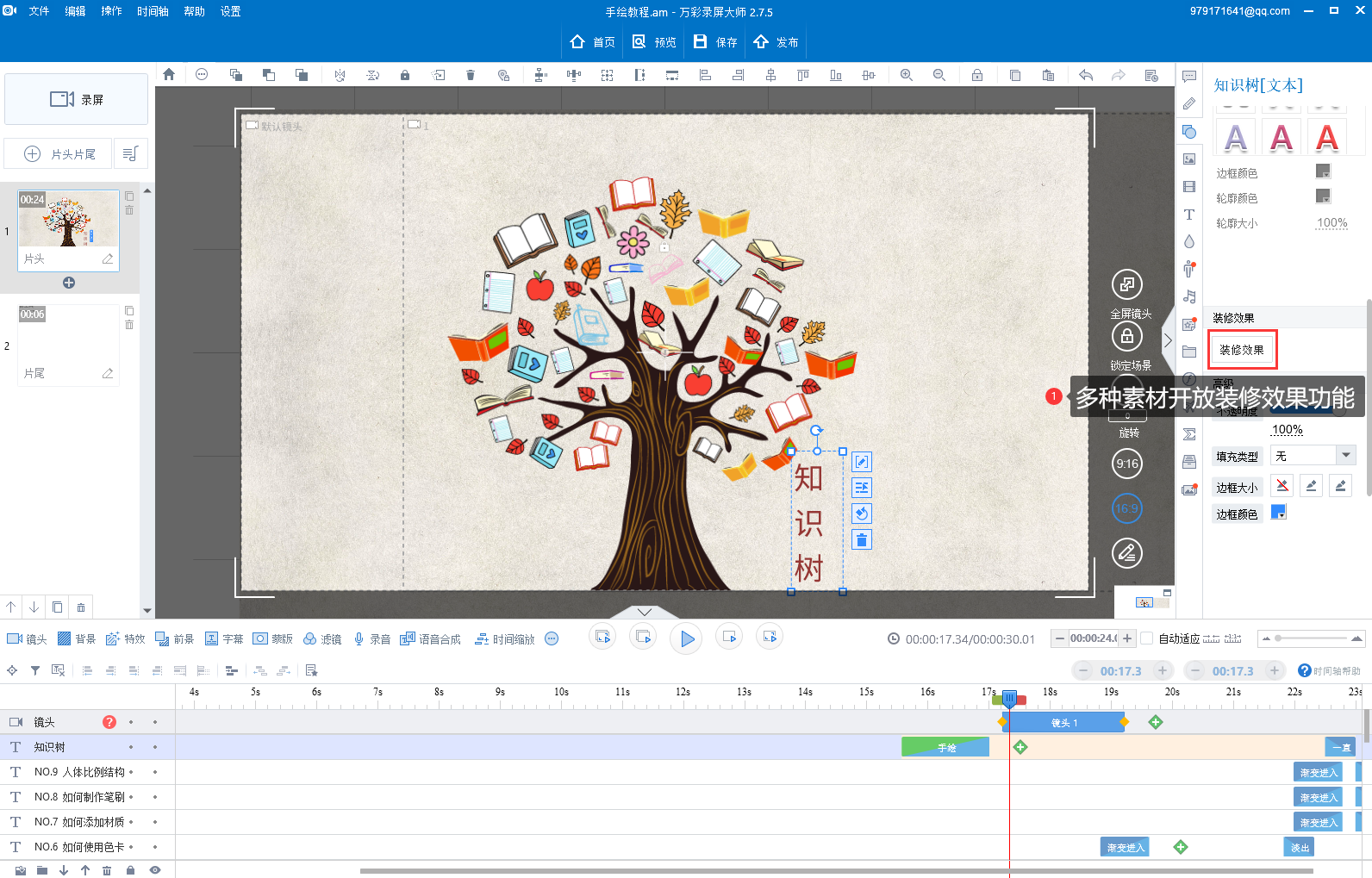This screenshot has height=878, width=1372.
Task: Click the delete trash icon in canvas toolbar
Action: point(471,75)
